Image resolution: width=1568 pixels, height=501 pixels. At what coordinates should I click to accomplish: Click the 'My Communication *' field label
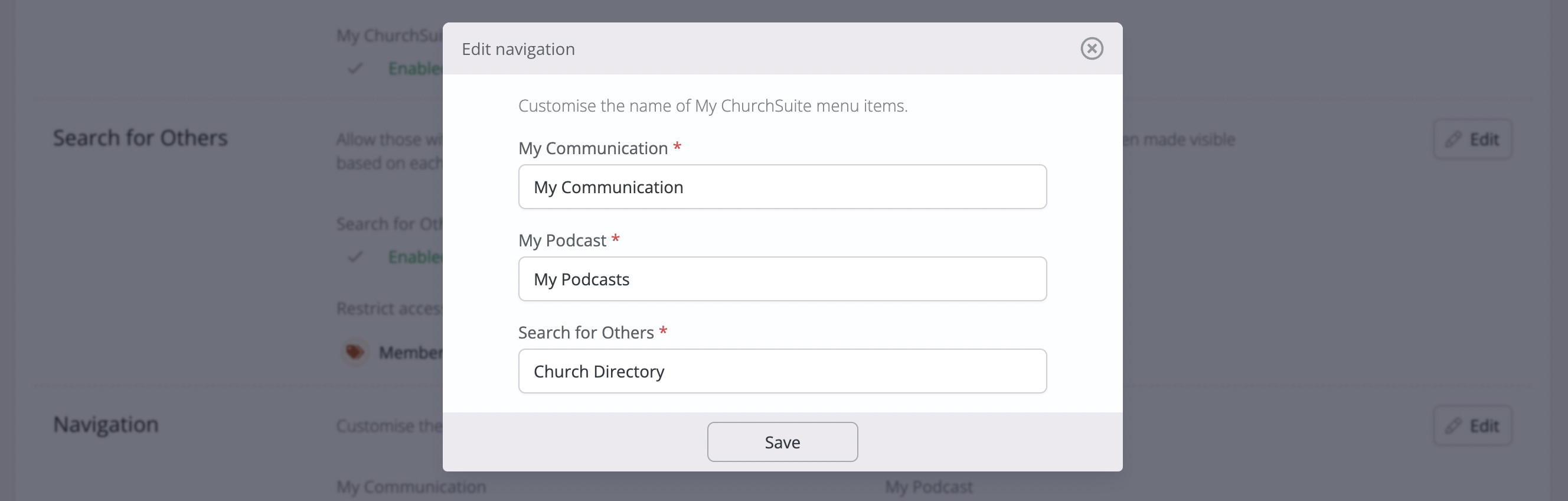pyautogui.click(x=600, y=148)
